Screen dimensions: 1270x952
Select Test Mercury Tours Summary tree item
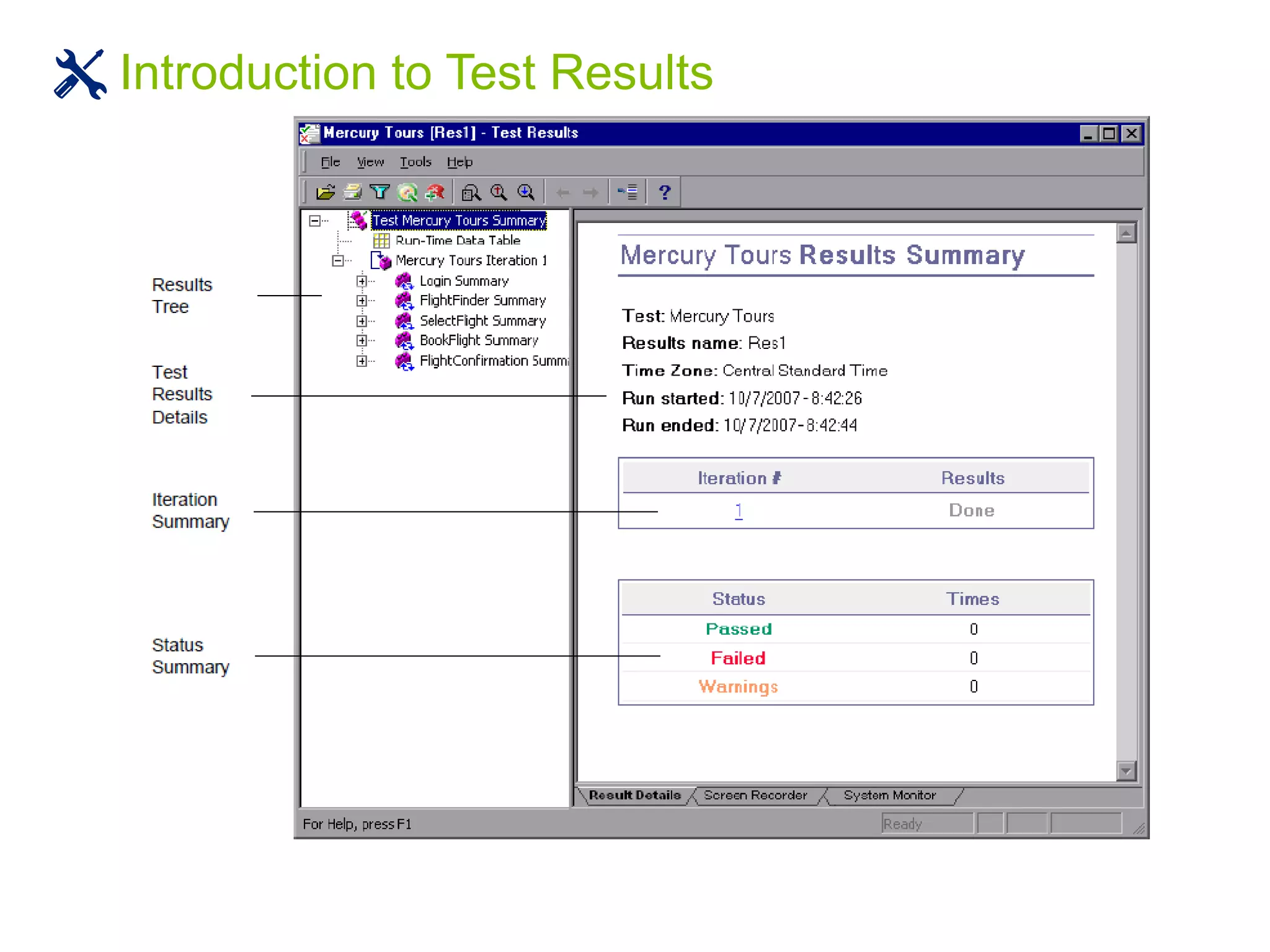click(x=459, y=221)
